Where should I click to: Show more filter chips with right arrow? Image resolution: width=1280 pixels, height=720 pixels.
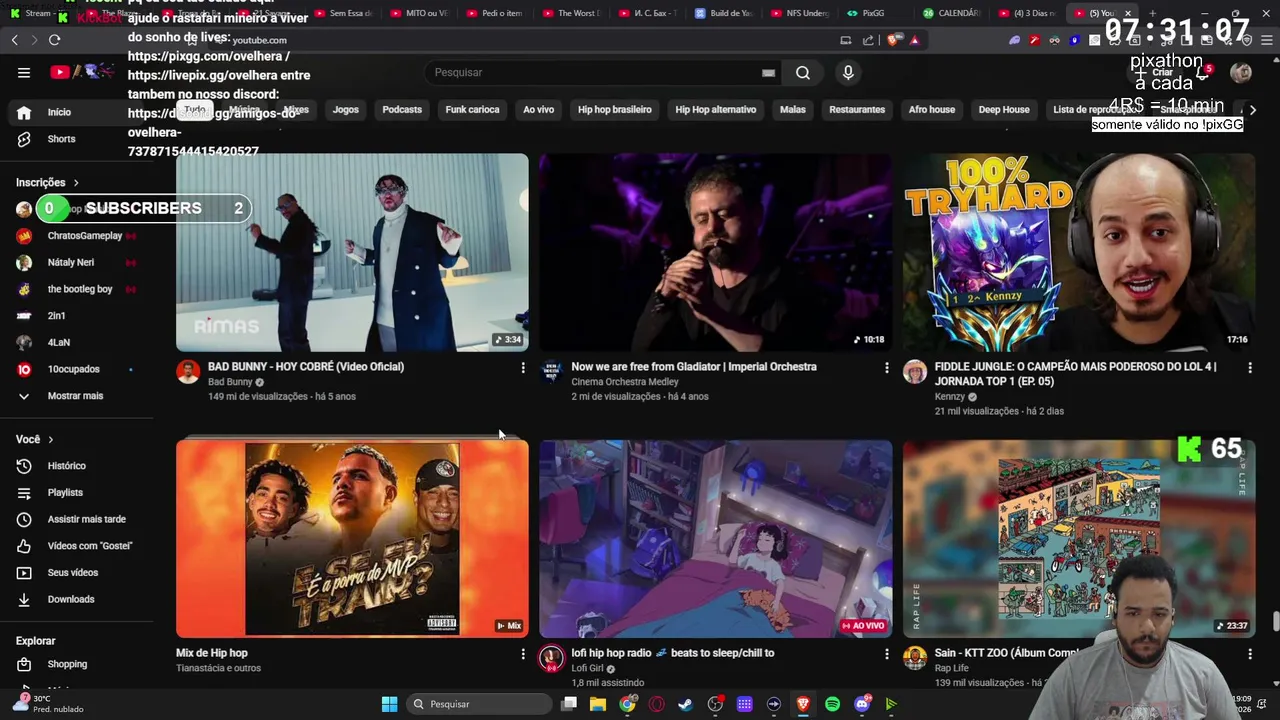[x=1252, y=110]
